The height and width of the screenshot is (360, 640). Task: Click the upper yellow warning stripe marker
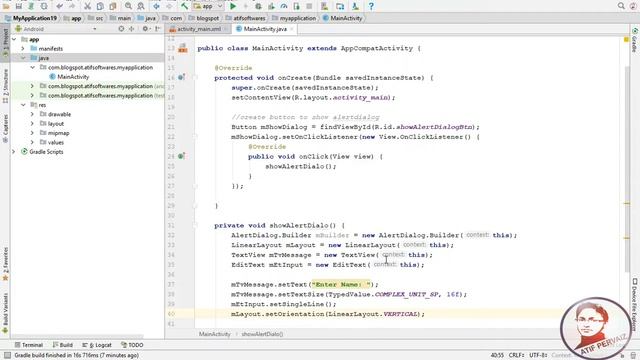[x=627, y=203]
